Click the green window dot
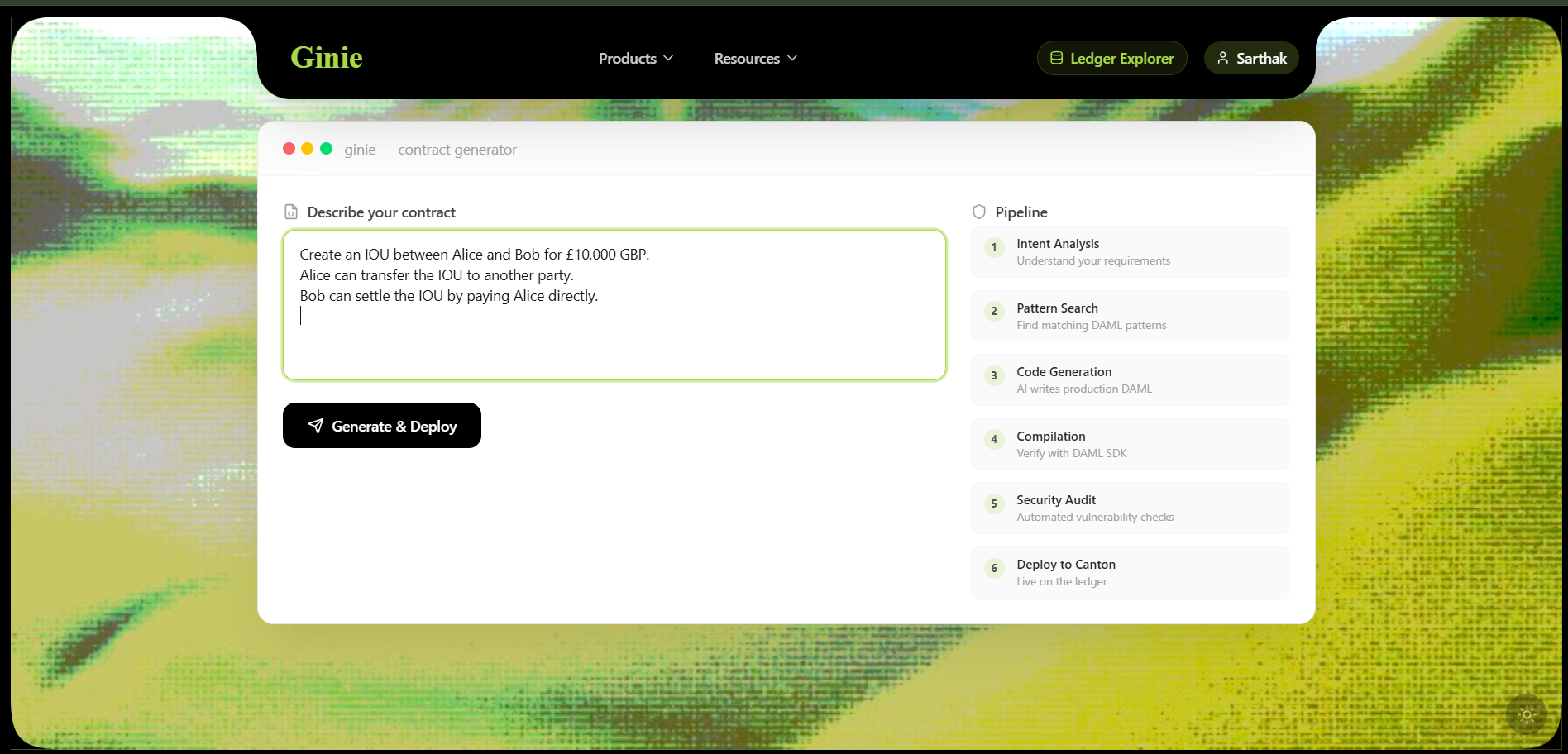The image size is (1568, 754). click(x=326, y=149)
